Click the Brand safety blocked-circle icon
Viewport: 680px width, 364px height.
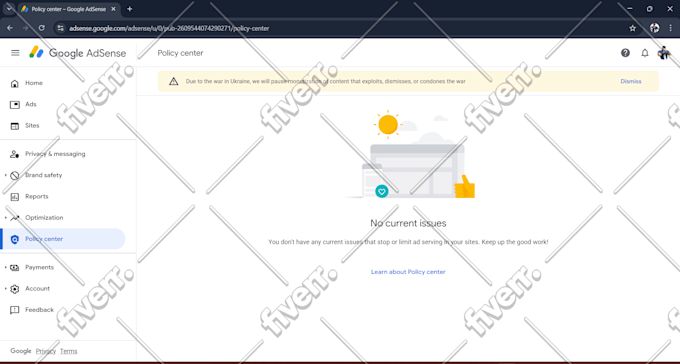click(15, 175)
